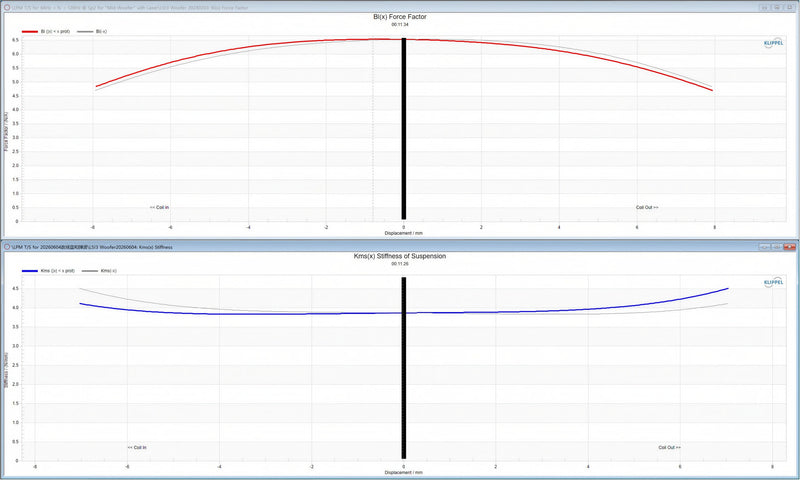
Task: Select the red Bl (|x| < x prot) legend entry
Action: (46, 32)
